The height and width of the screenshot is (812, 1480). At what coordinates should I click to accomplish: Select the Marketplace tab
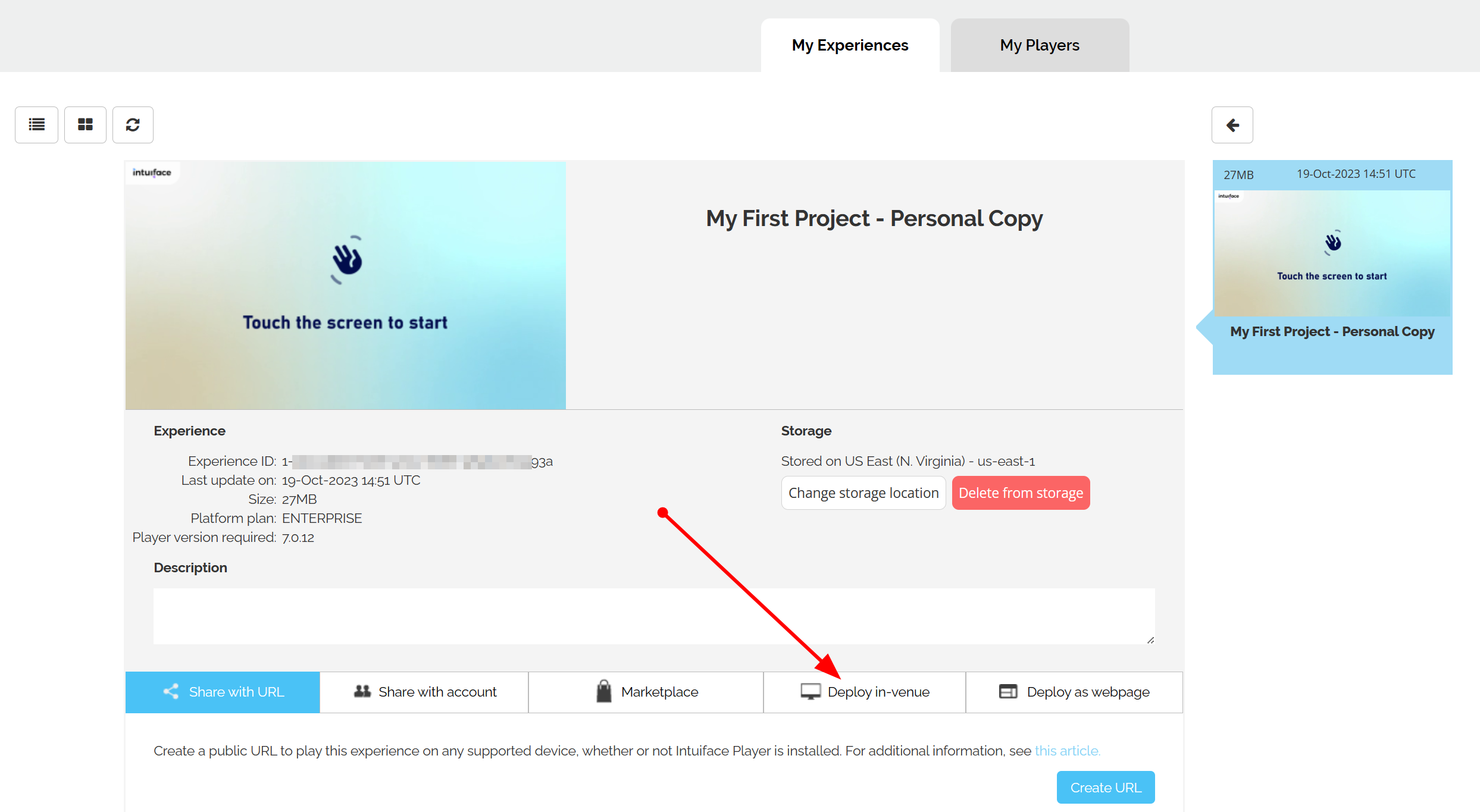[x=646, y=692]
